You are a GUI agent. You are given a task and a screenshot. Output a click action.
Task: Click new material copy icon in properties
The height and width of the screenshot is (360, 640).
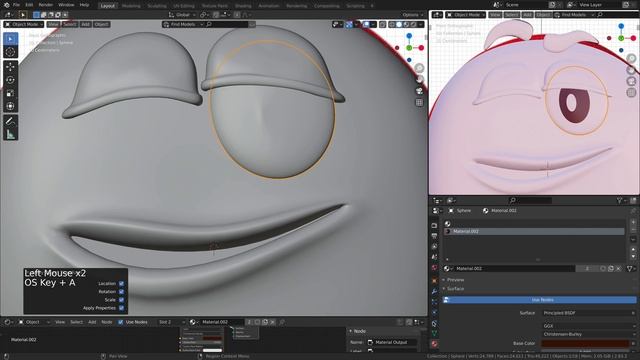point(611,269)
